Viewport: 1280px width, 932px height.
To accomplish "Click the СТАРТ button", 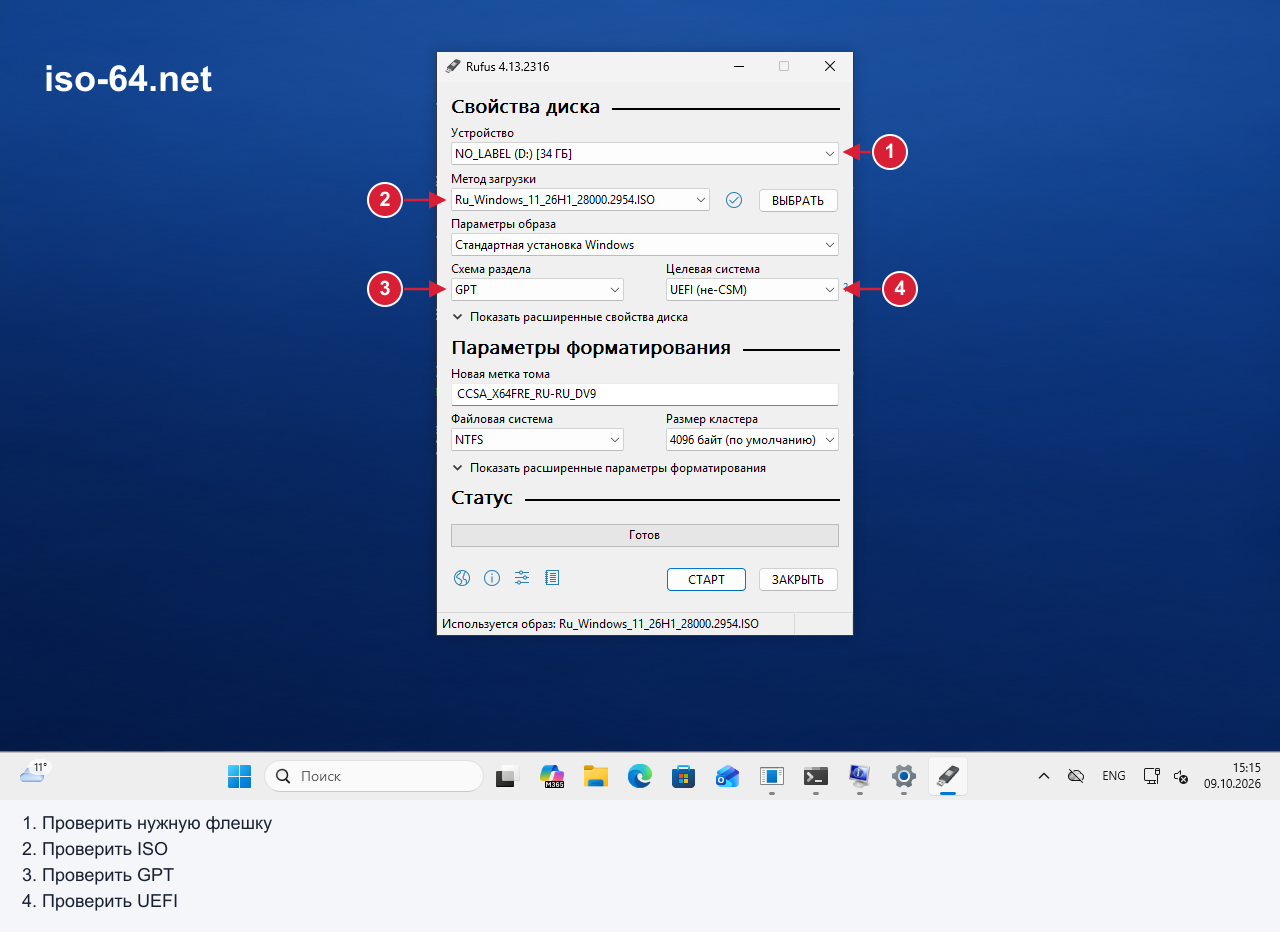I will pyautogui.click(x=706, y=579).
